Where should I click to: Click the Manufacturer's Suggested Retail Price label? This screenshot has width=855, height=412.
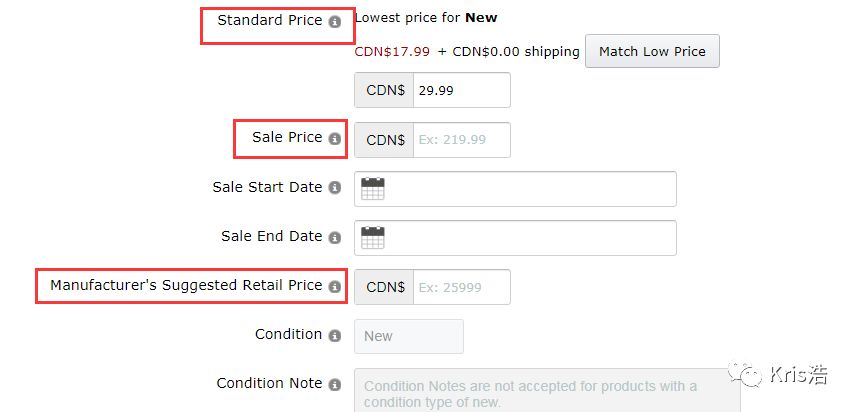(x=186, y=286)
